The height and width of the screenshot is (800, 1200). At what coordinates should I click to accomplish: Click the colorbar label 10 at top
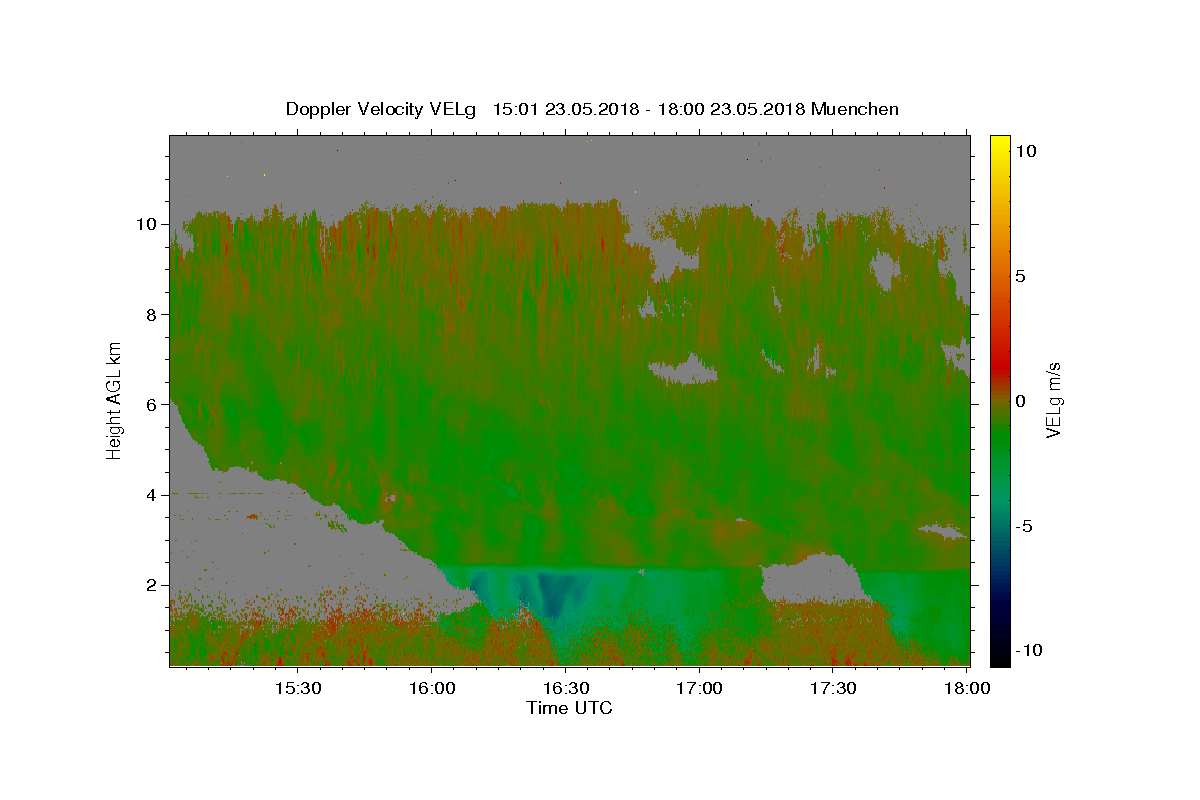tap(1026, 150)
